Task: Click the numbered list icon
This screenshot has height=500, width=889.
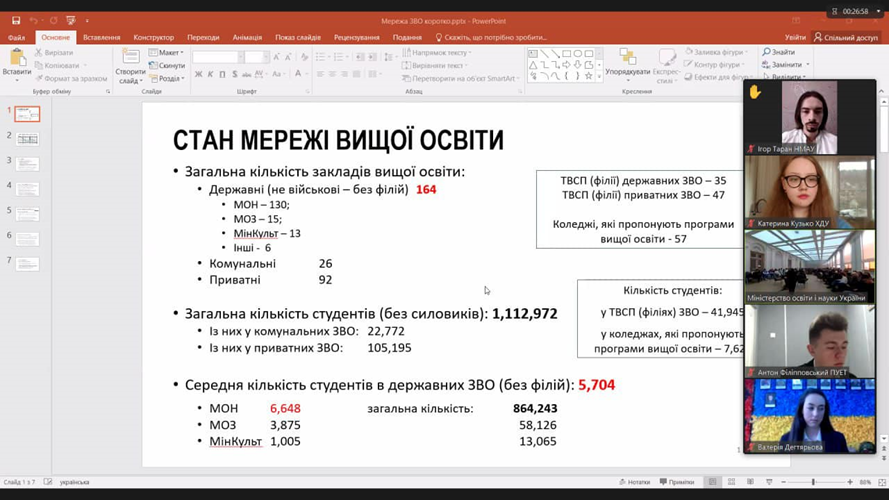Action: tap(340, 57)
